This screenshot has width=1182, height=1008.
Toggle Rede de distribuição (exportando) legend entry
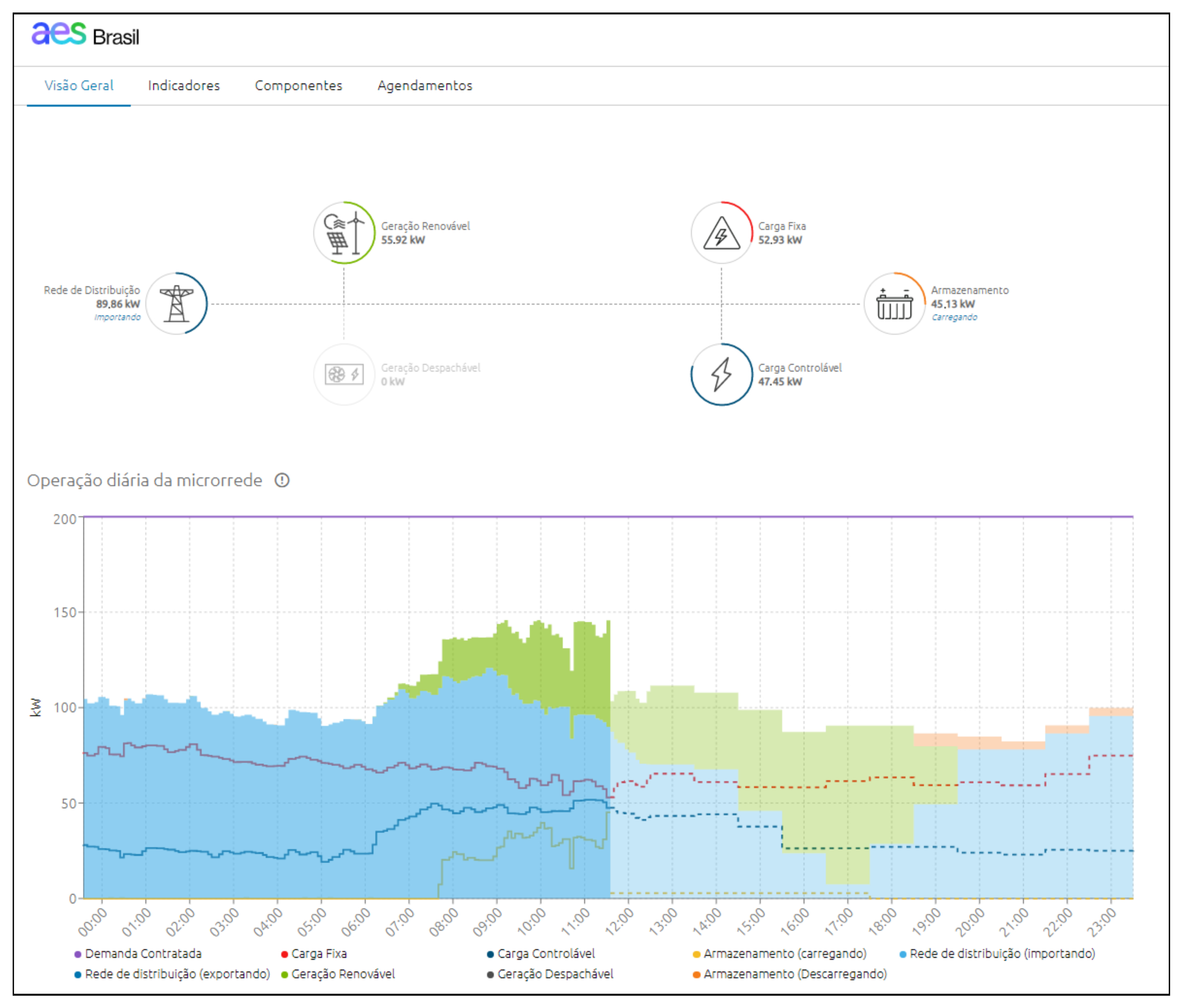177,974
